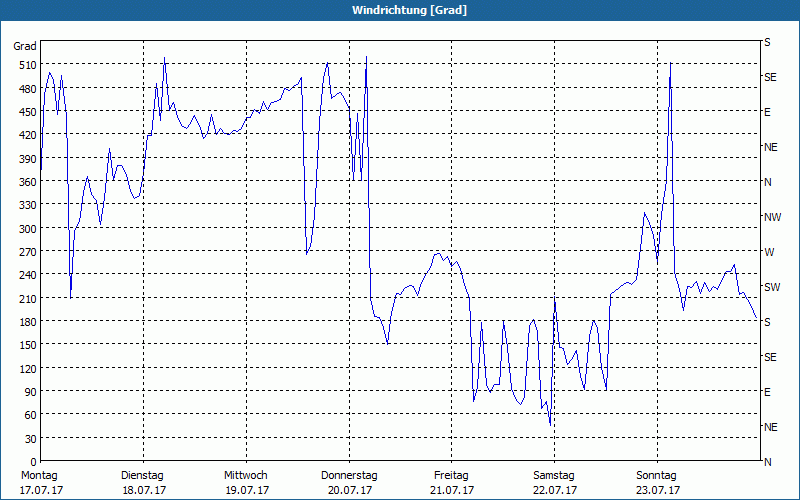Click the 'Dienstag' day label
800x500 pixels.
142,476
